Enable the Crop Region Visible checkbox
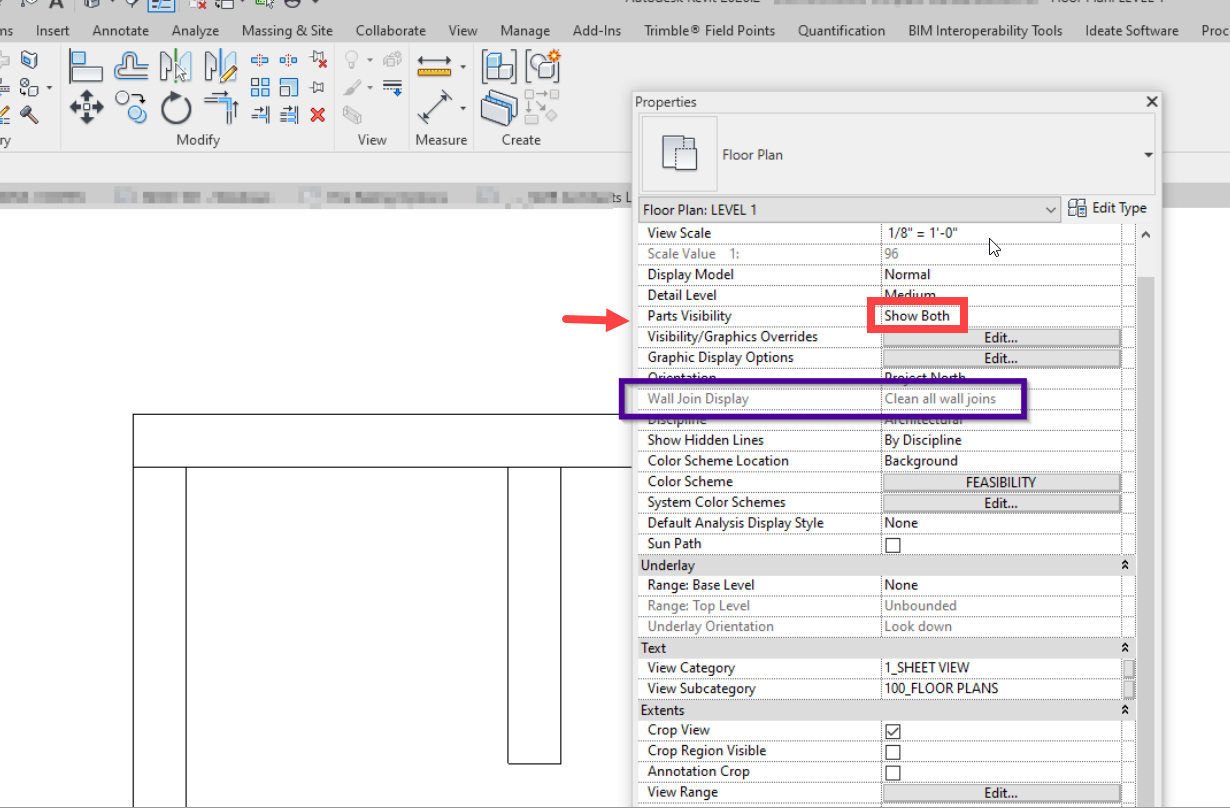Screen dimensions: 1230x808 click(893, 752)
